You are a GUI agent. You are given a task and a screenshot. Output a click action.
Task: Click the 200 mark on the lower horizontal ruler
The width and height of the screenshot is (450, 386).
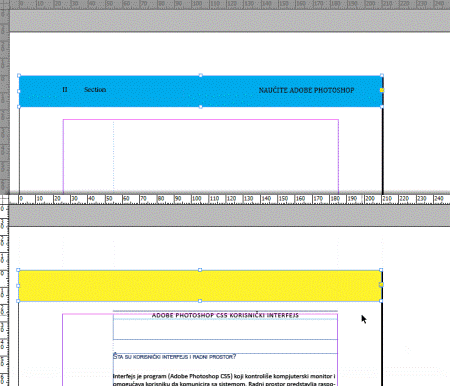point(369,199)
